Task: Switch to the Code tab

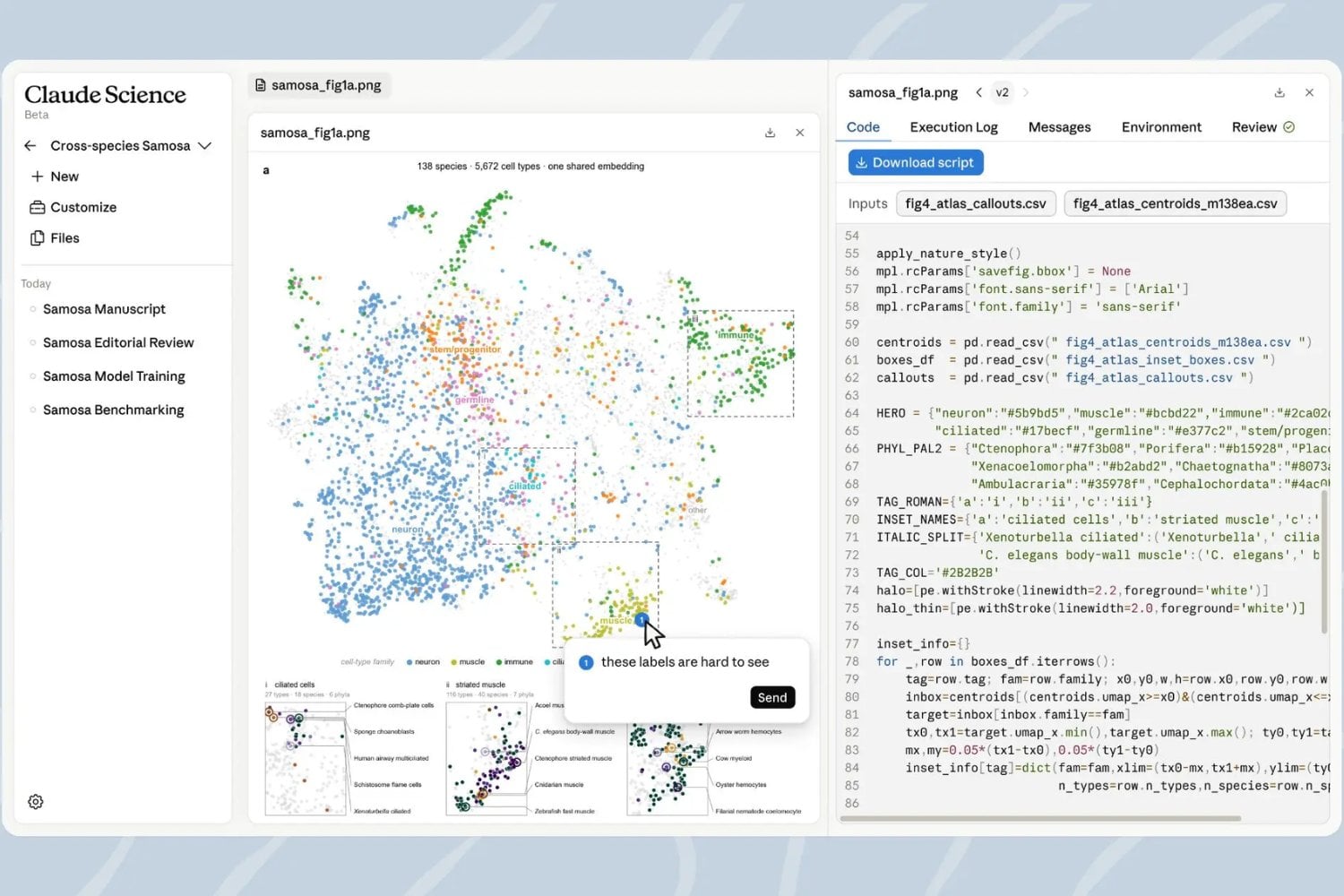Action: click(863, 127)
